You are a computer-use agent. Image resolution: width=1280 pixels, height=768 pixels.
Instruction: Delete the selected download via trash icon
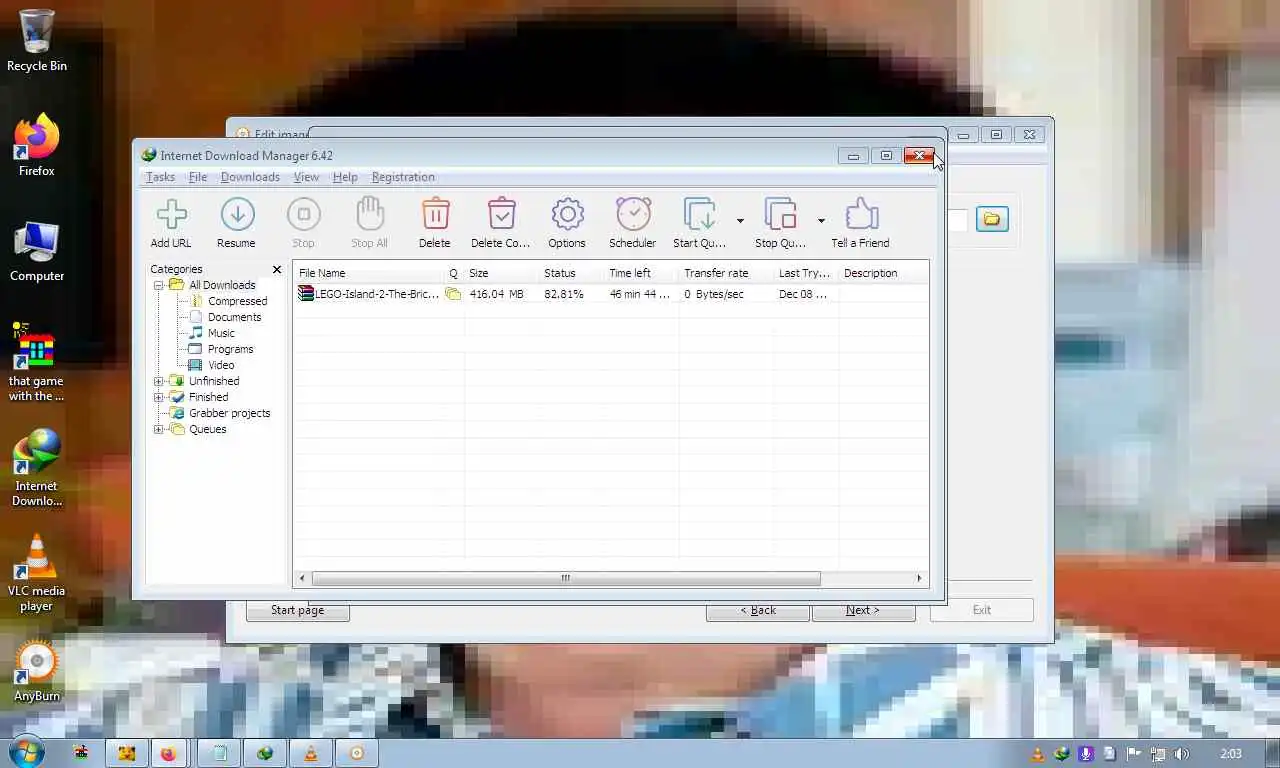(434, 222)
